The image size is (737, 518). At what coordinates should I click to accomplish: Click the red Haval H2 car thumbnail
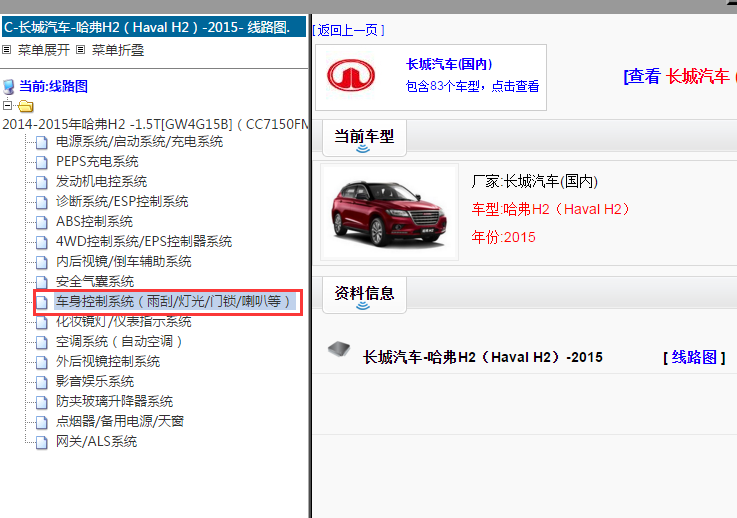pos(389,212)
